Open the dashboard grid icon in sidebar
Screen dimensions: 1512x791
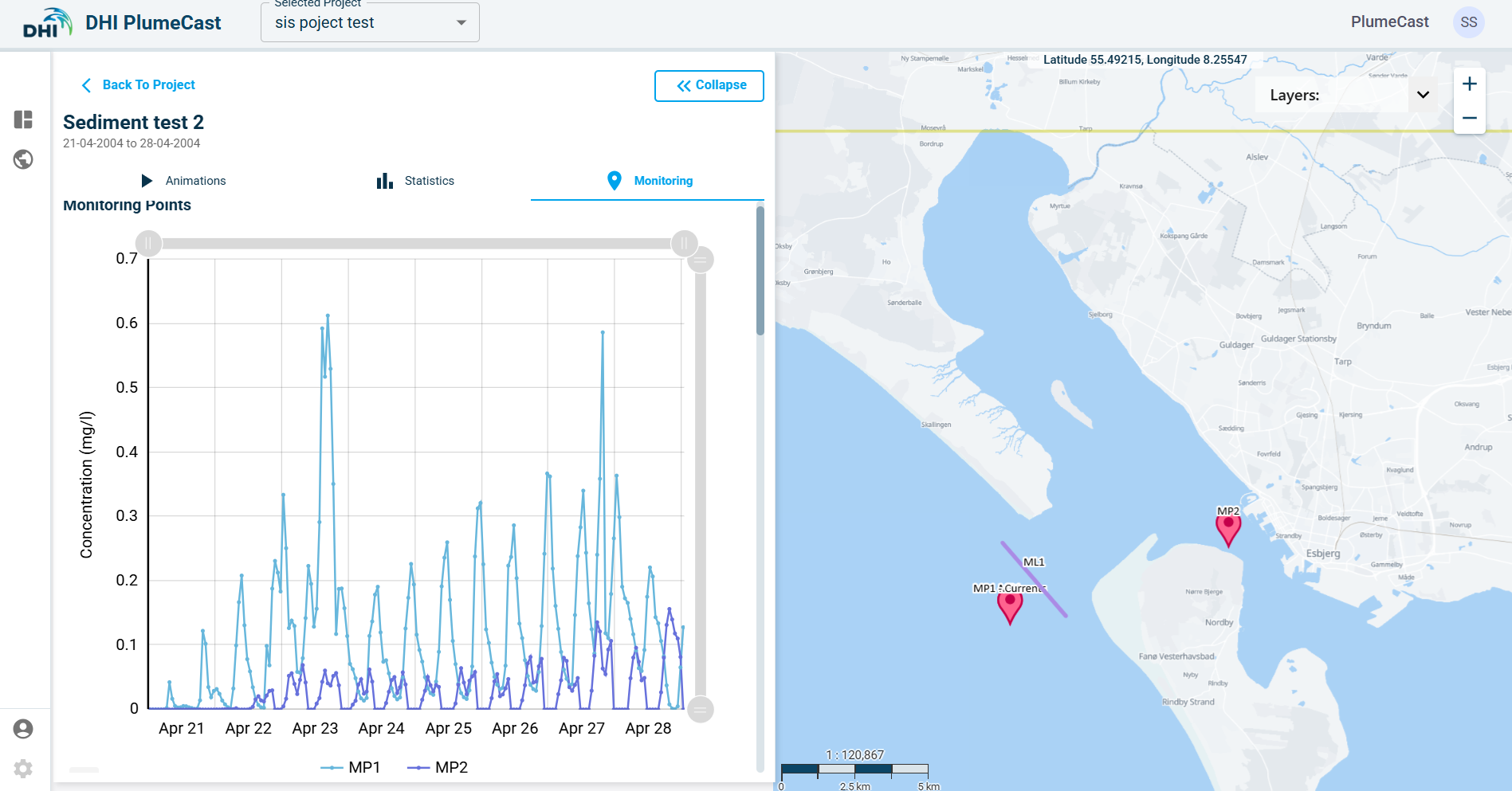(x=23, y=119)
